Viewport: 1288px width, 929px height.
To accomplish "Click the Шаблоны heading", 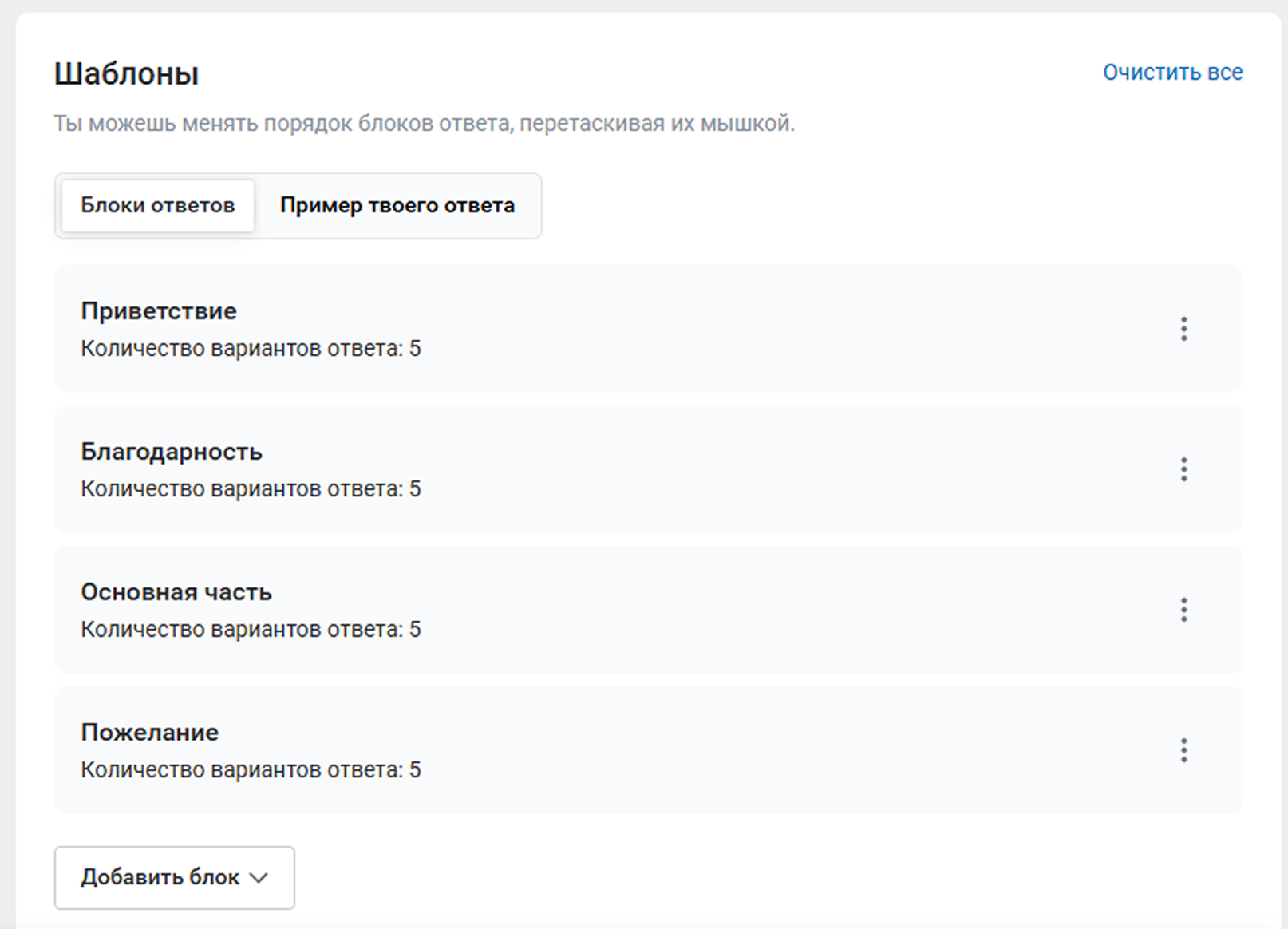I will [x=127, y=74].
